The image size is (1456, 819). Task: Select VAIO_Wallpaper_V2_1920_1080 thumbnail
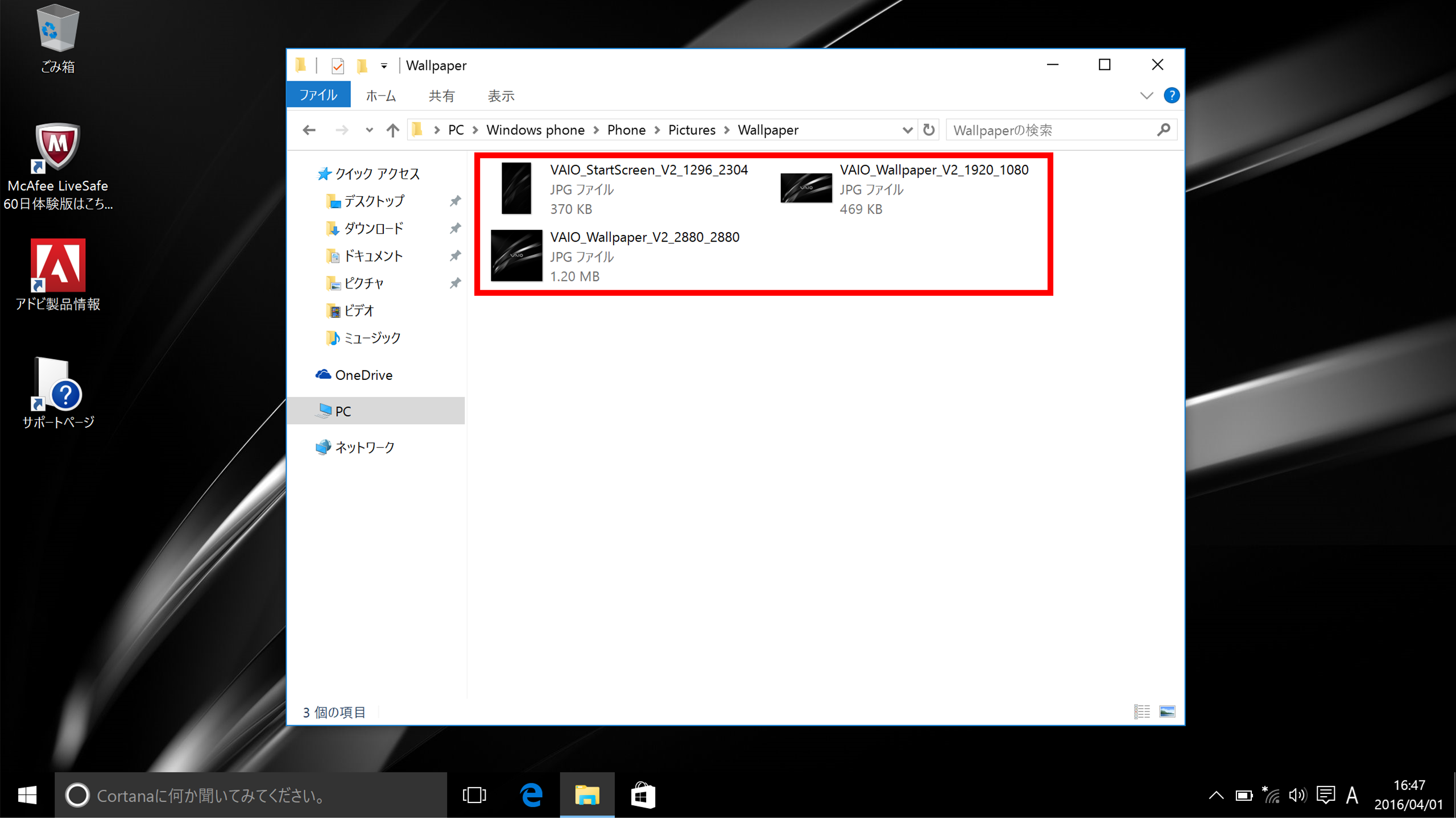[806, 188]
